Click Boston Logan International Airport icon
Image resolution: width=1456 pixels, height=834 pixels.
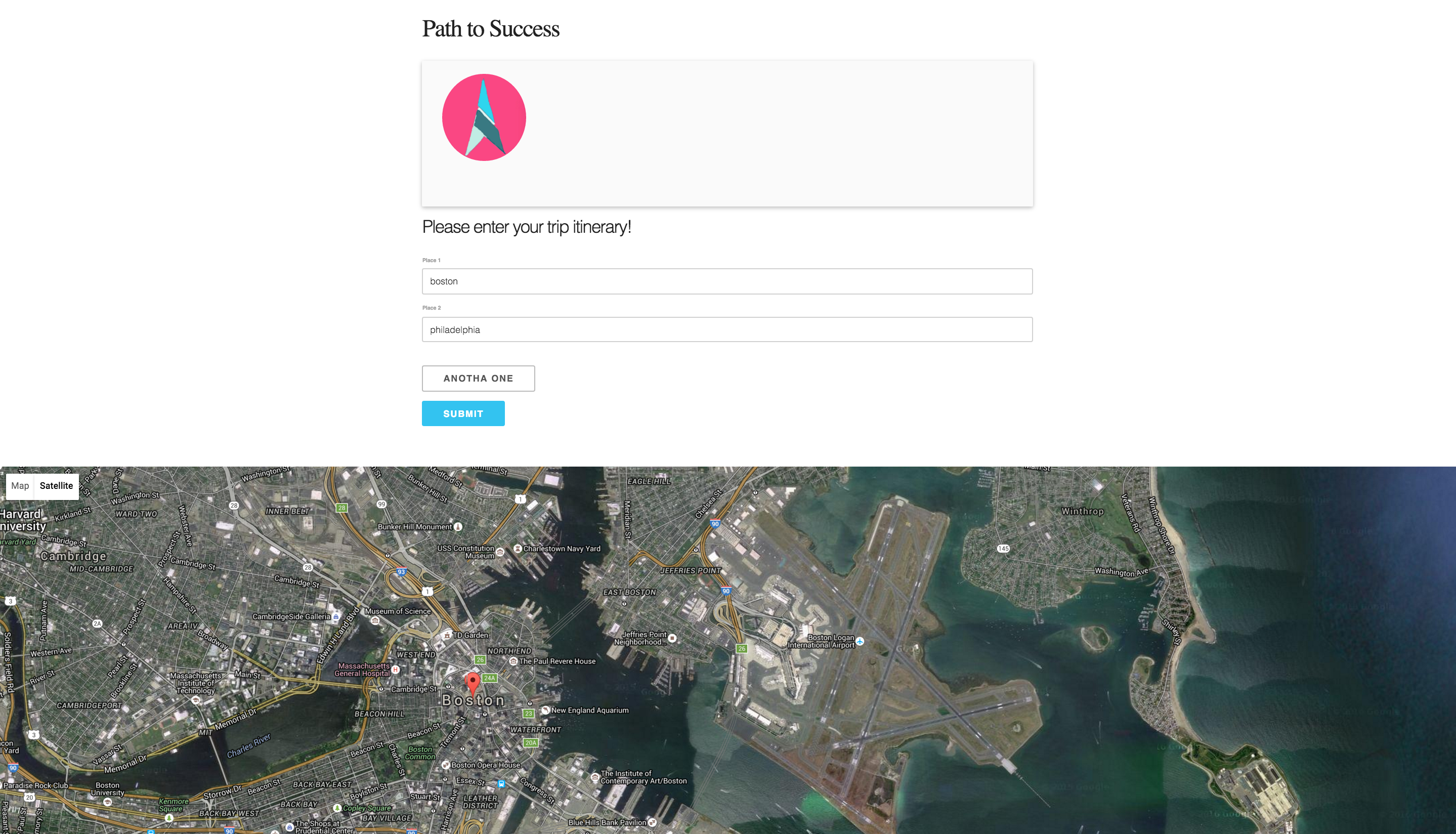point(860,642)
